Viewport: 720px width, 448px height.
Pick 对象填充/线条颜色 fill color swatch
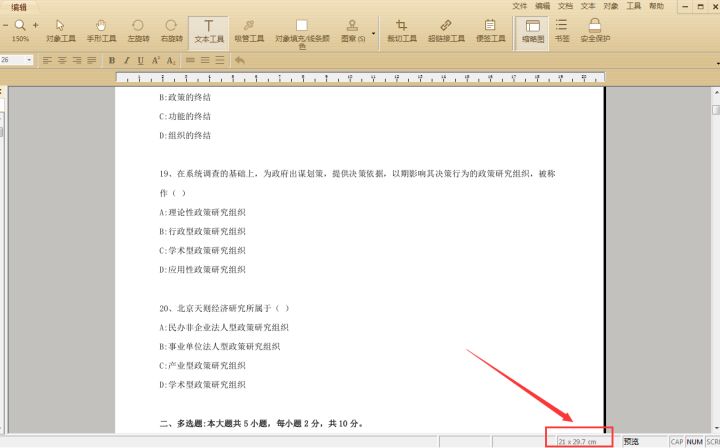(x=302, y=25)
